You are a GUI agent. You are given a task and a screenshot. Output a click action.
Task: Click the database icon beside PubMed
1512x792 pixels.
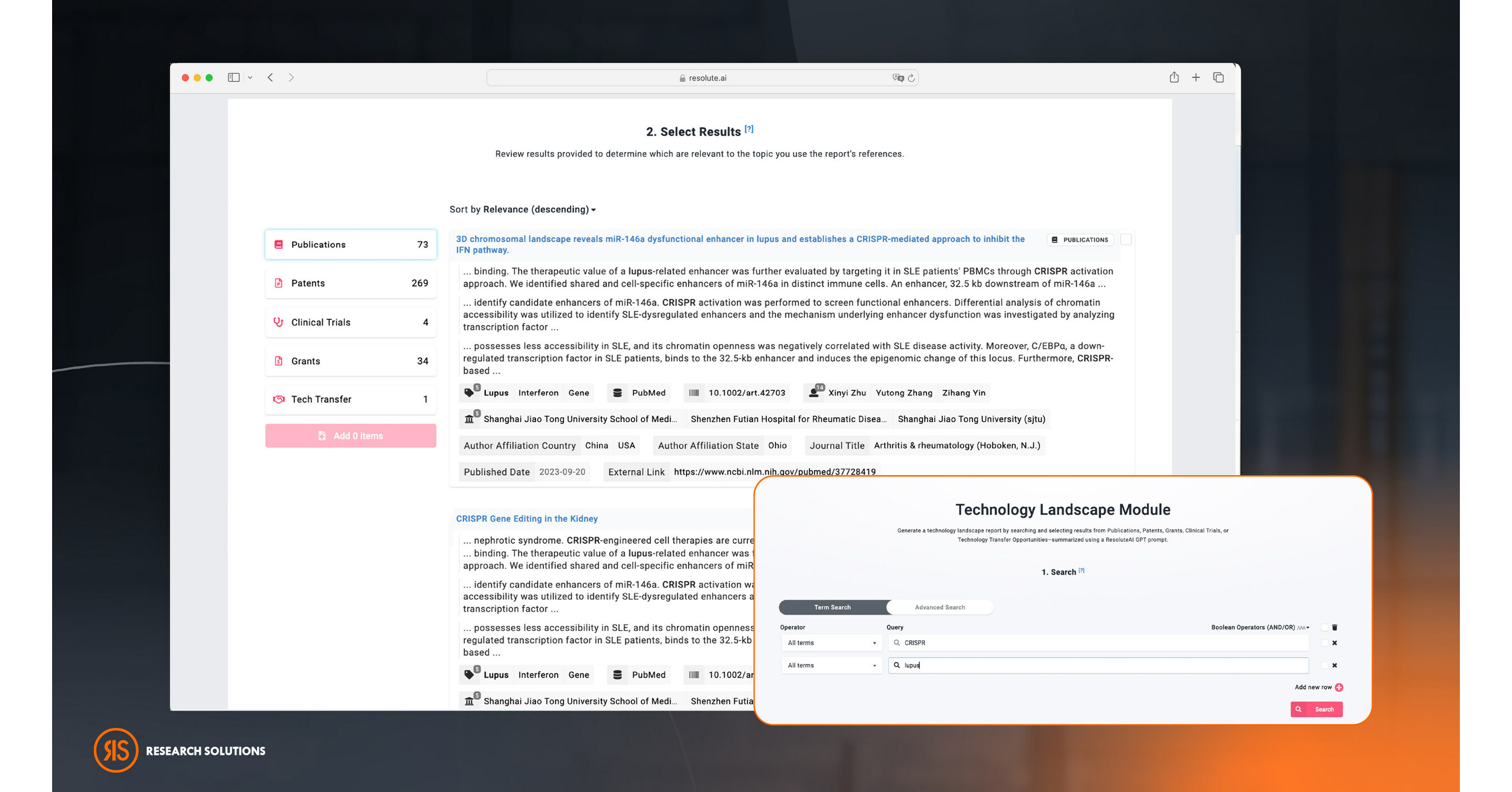[617, 393]
